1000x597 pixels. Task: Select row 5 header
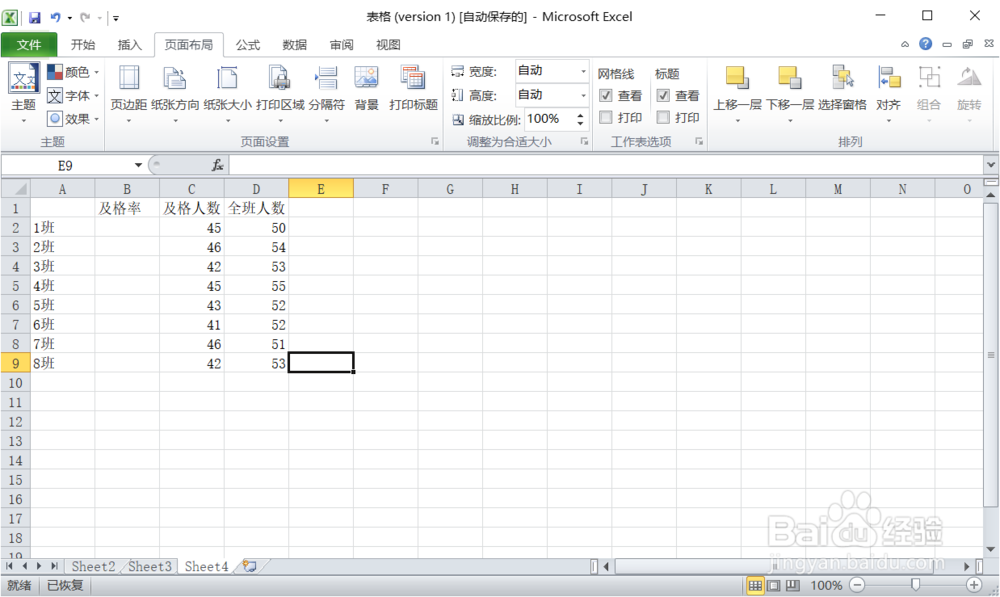click(15, 286)
